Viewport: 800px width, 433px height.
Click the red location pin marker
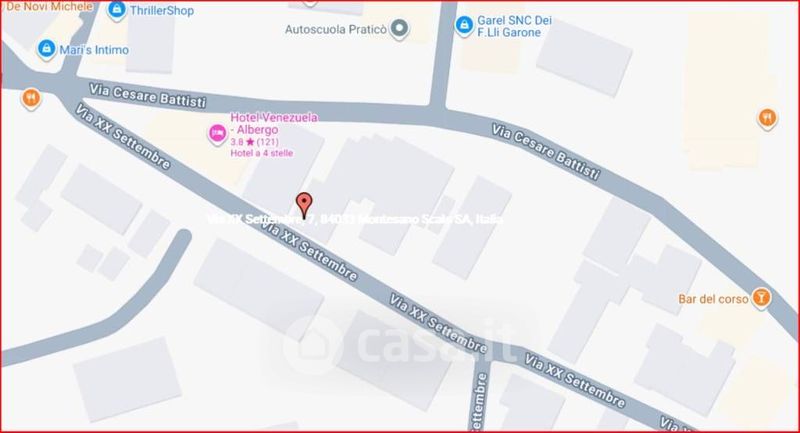304,205
